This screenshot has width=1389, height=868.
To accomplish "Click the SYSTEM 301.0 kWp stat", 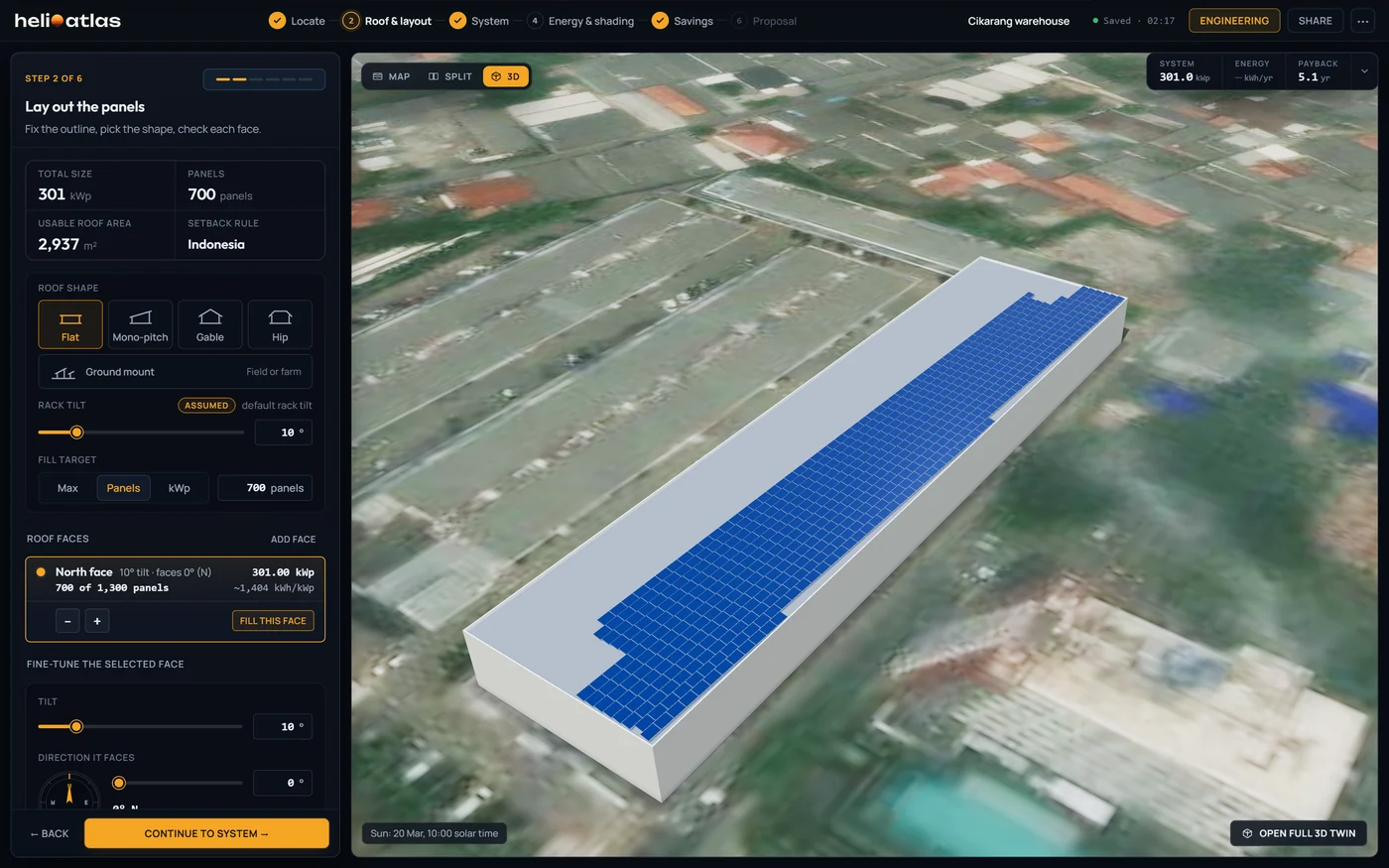I will (x=1185, y=71).
